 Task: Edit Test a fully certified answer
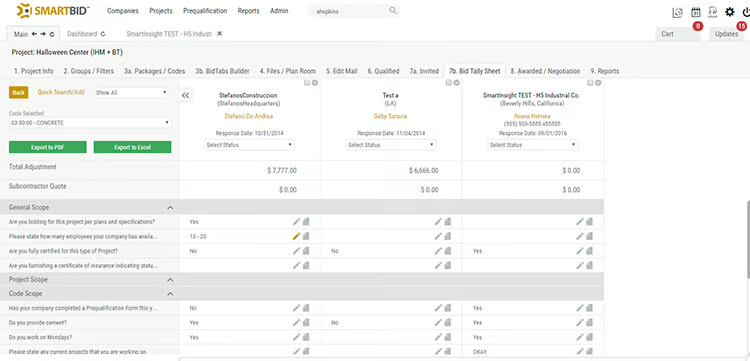pos(438,251)
